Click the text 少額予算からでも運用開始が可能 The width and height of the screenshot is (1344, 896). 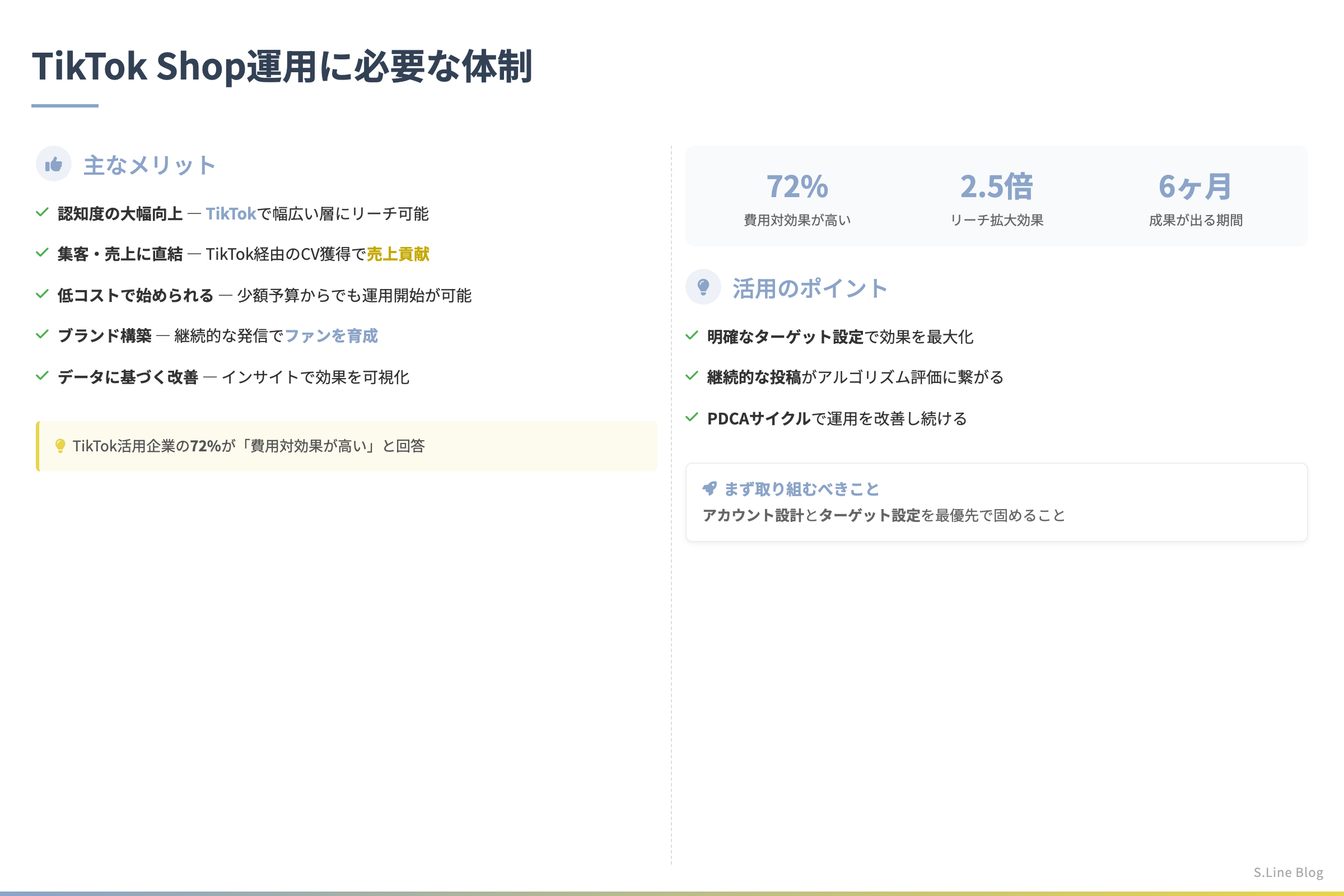pos(354,296)
